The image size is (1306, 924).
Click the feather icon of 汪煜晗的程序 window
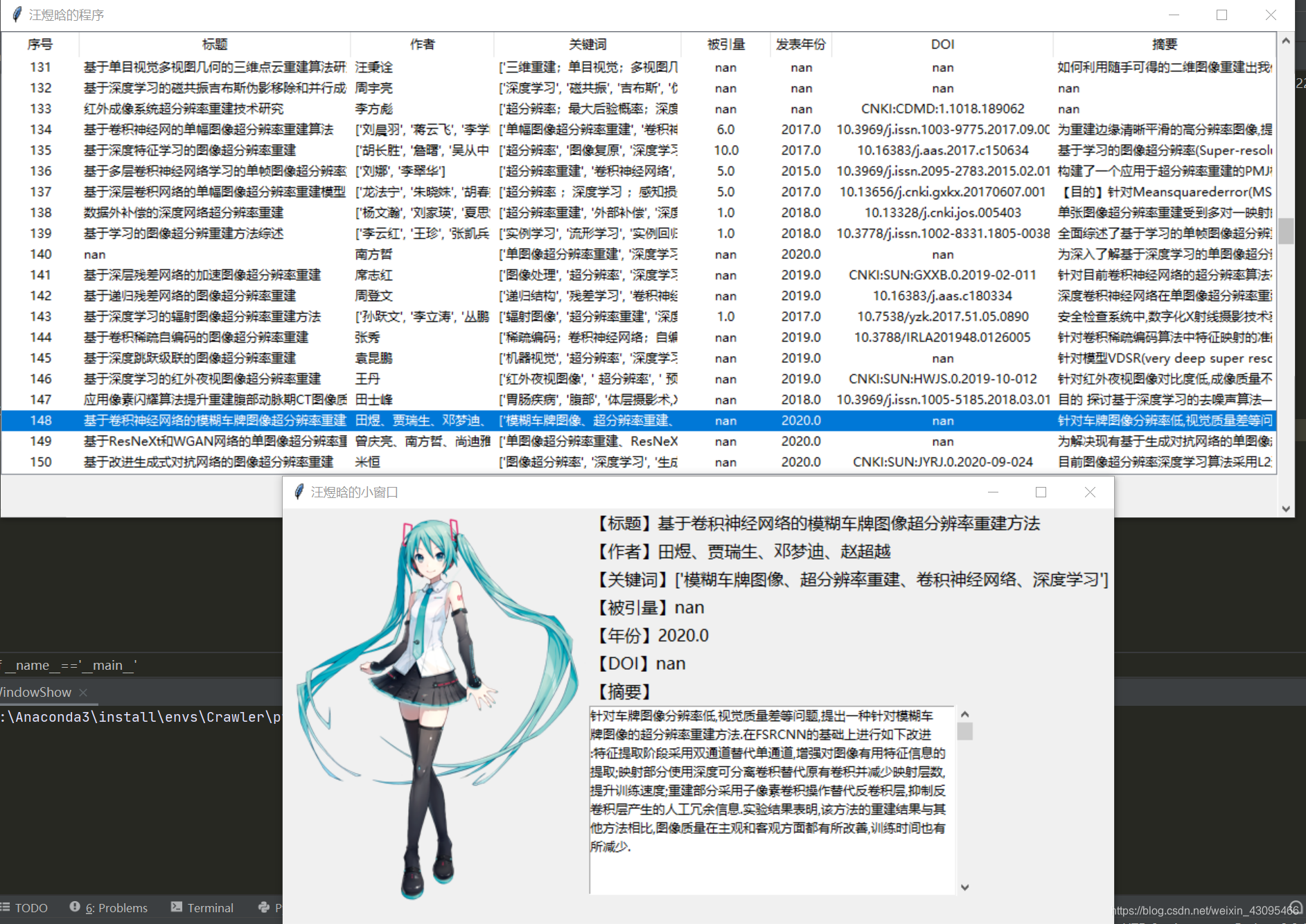pos(17,15)
